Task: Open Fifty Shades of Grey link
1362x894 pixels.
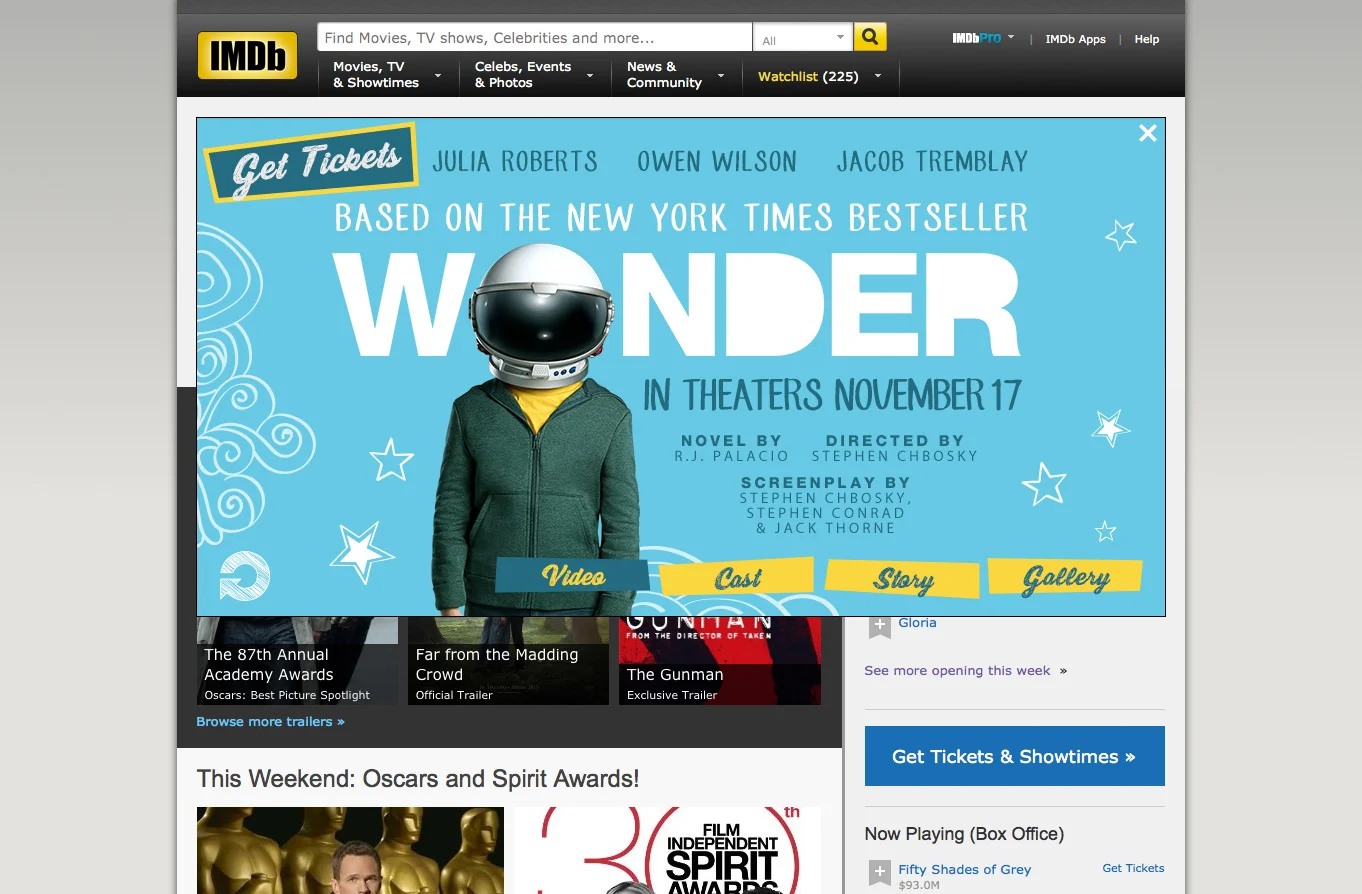Action: [x=964, y=869]
